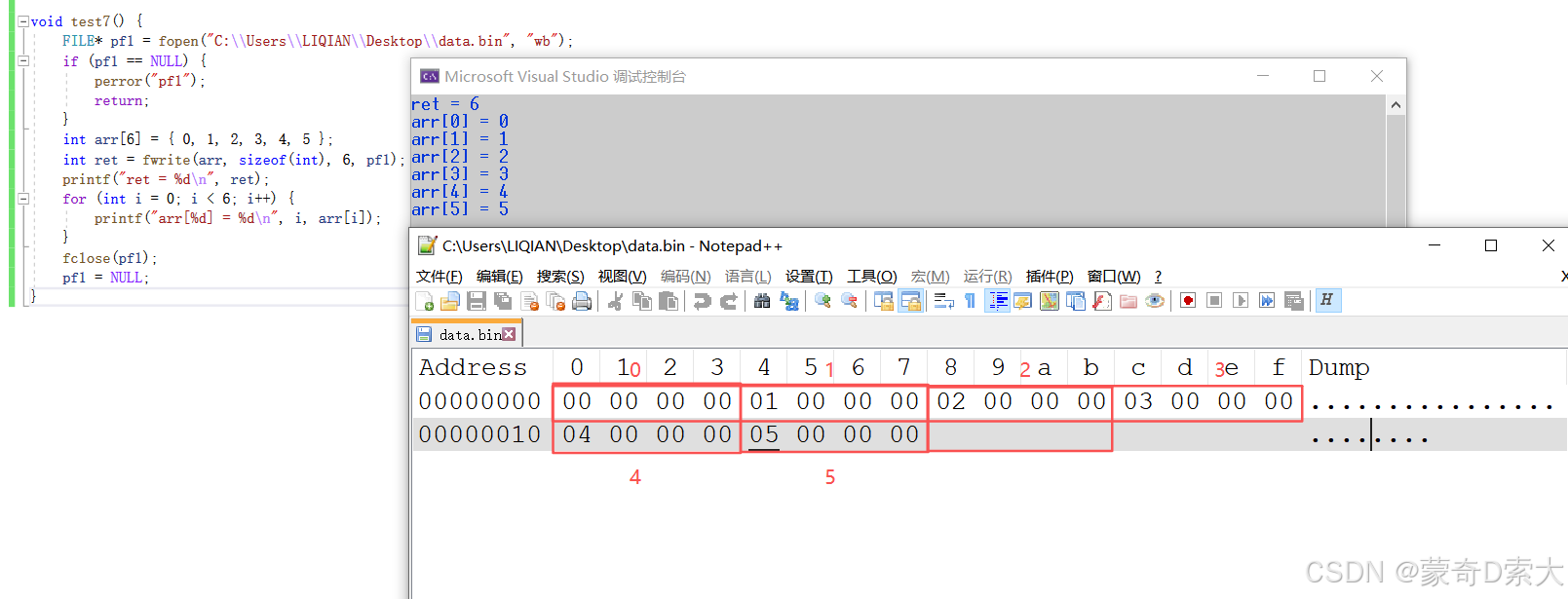Start macro recording with the red dot

pos(1187,301)
